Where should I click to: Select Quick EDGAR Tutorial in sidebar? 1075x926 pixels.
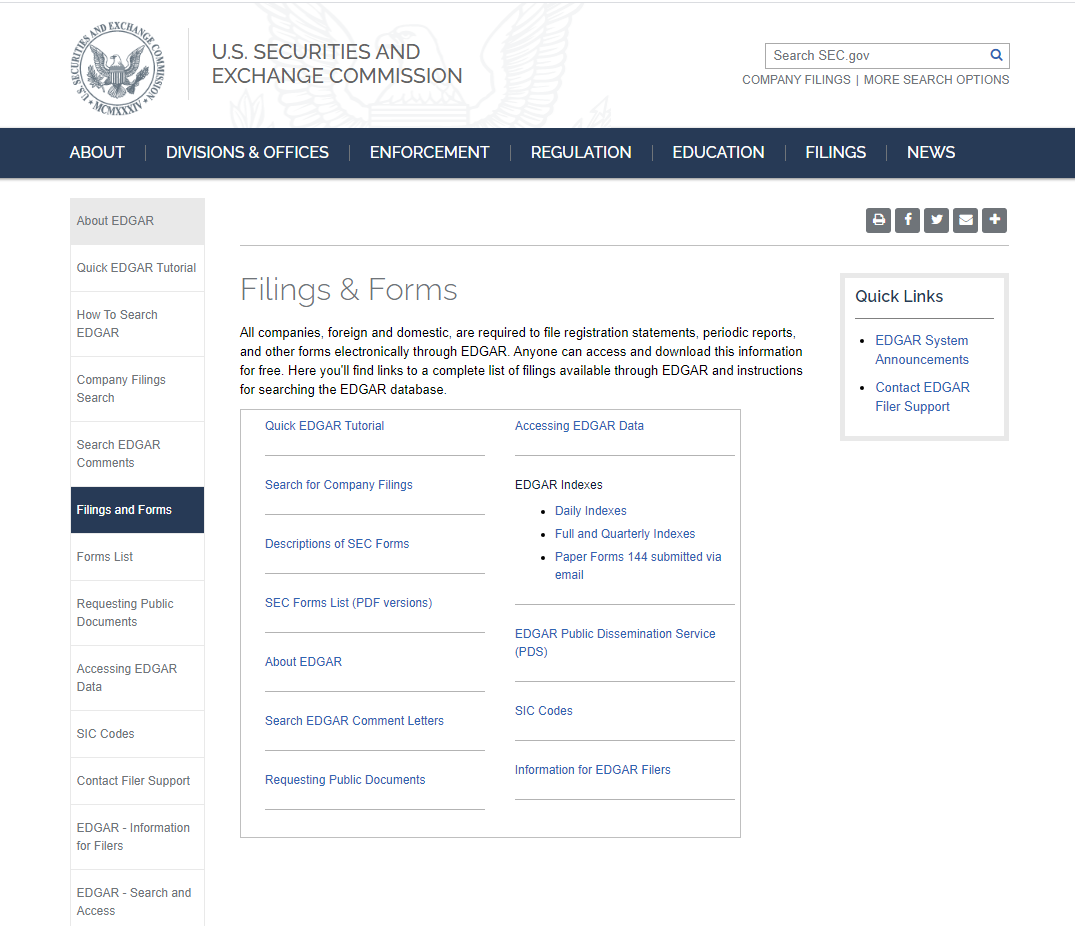click(x=137, y=268)
